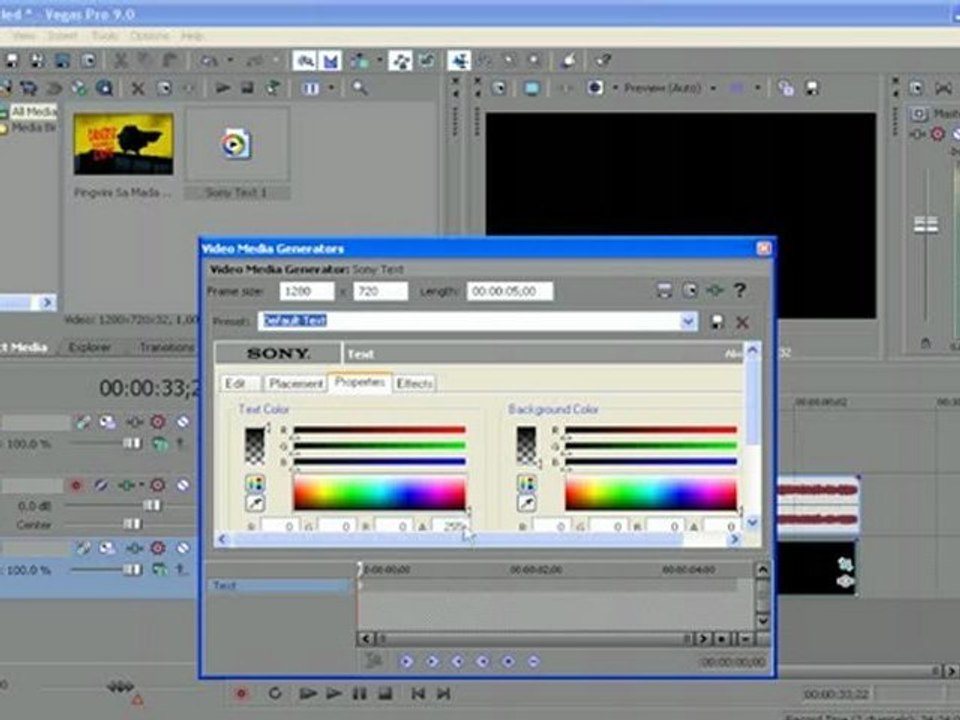This screenshot has height=720, width=960.
Task: Click the Text Color green channel slider
Action: [x=380, y=446]
